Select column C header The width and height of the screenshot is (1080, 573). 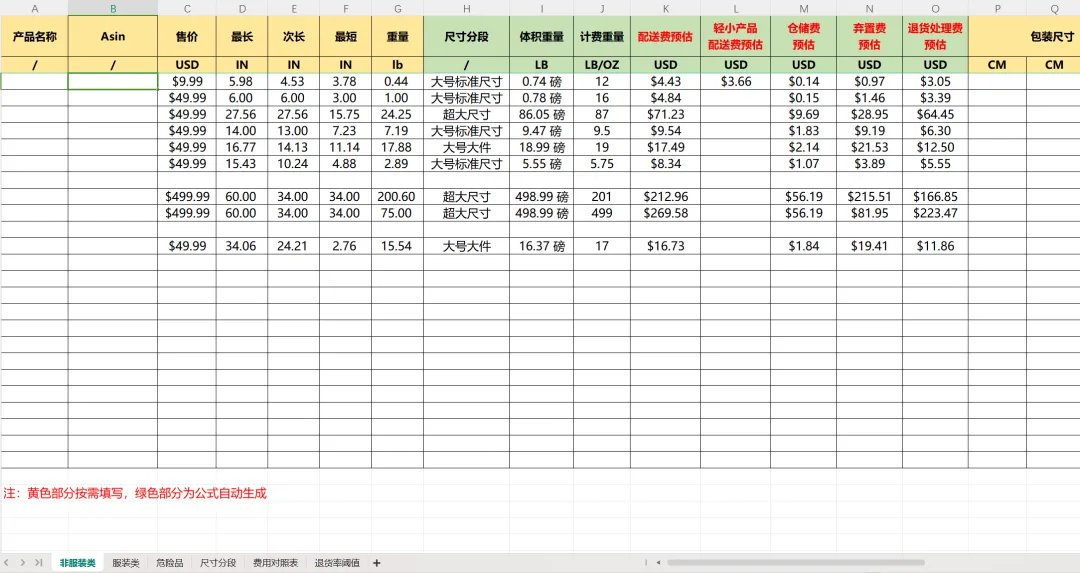tap(187, 8)
